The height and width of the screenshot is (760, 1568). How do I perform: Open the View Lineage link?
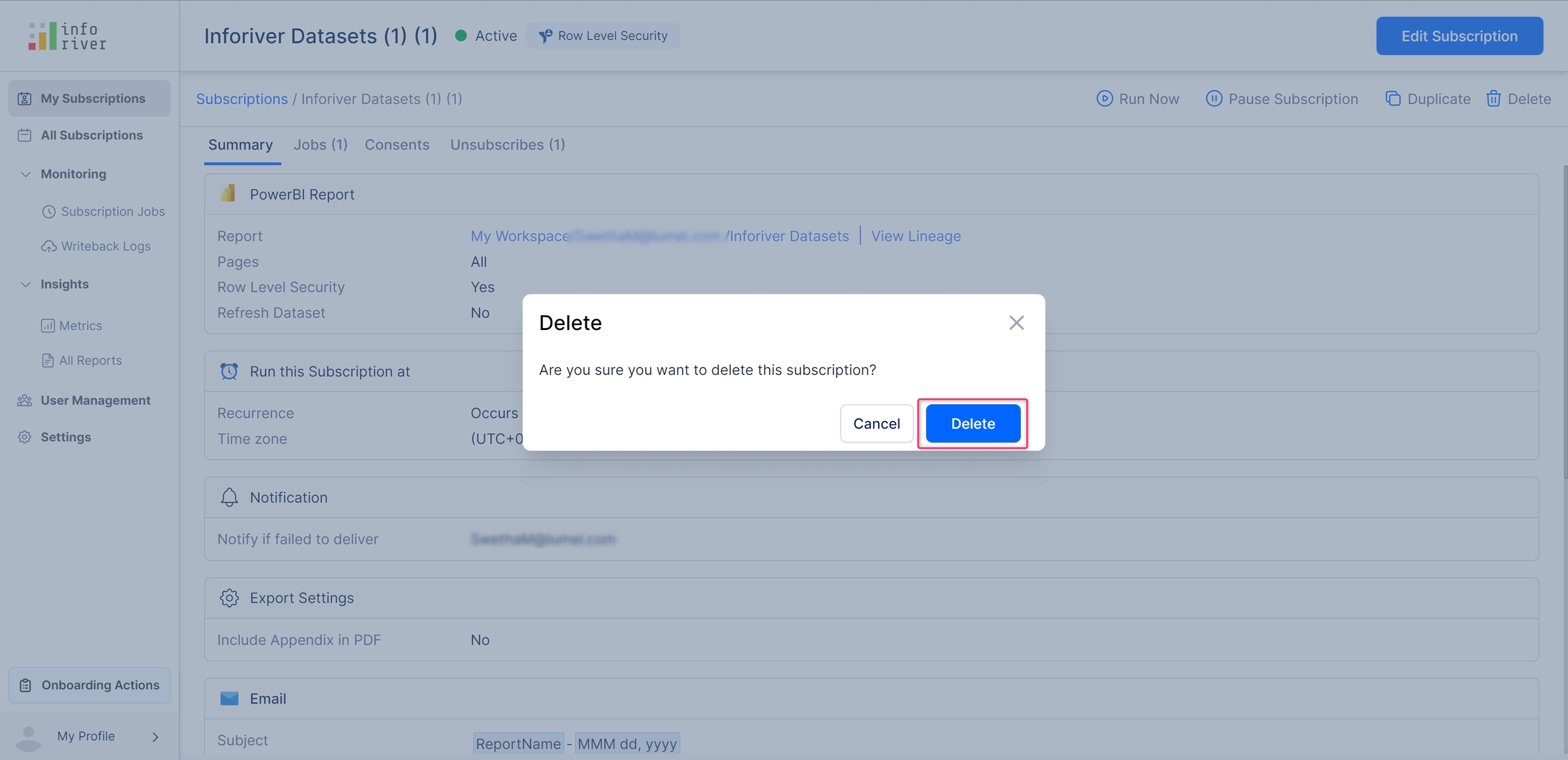pos(915,236)
